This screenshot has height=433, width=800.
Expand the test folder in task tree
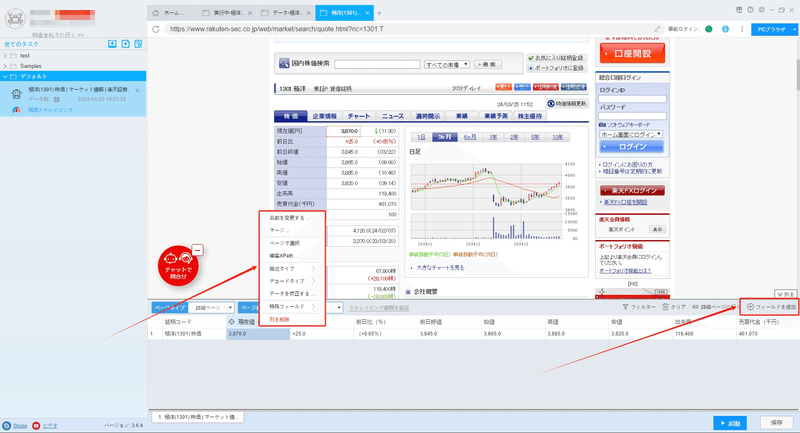pos(5,56)
